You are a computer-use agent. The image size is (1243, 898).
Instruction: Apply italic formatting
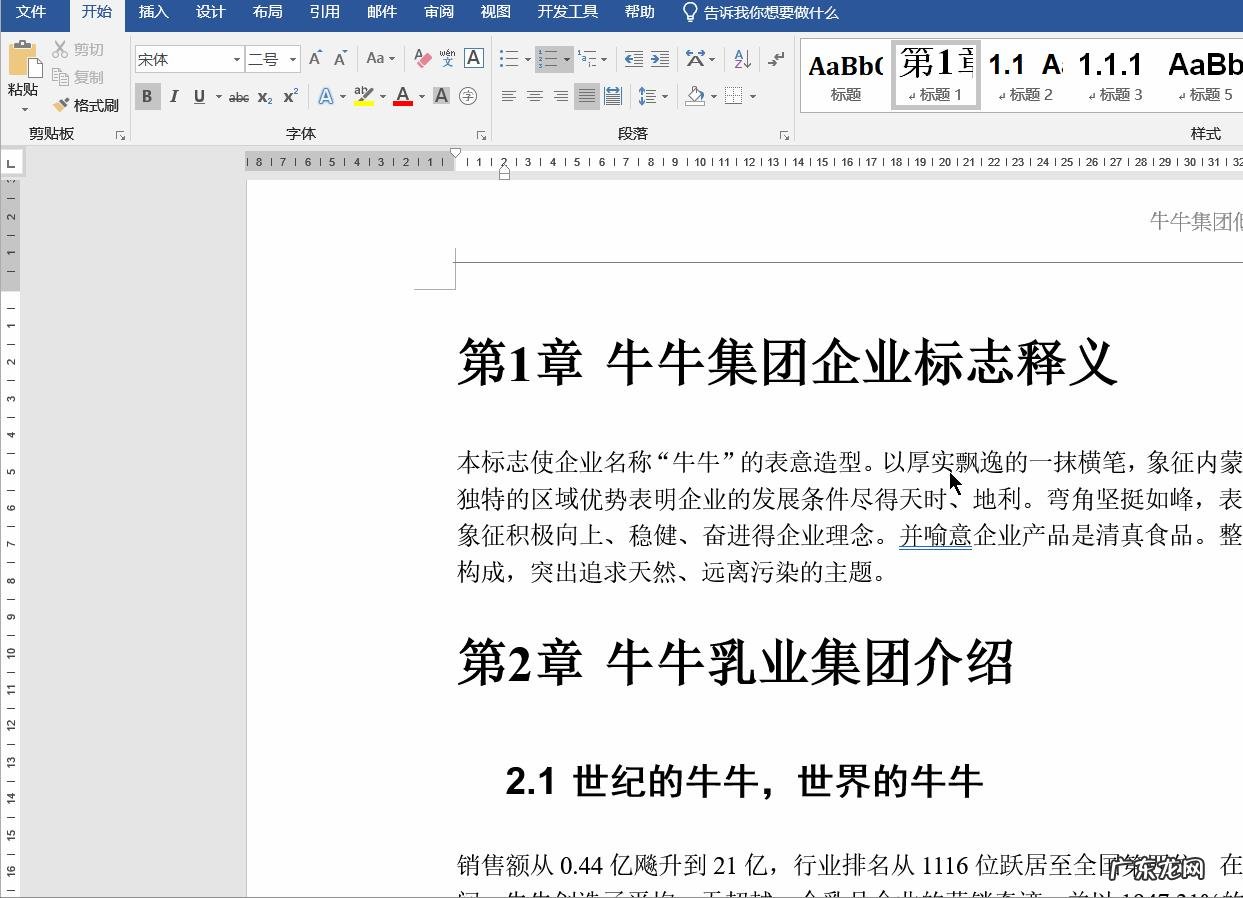click(x=172, y=96)
